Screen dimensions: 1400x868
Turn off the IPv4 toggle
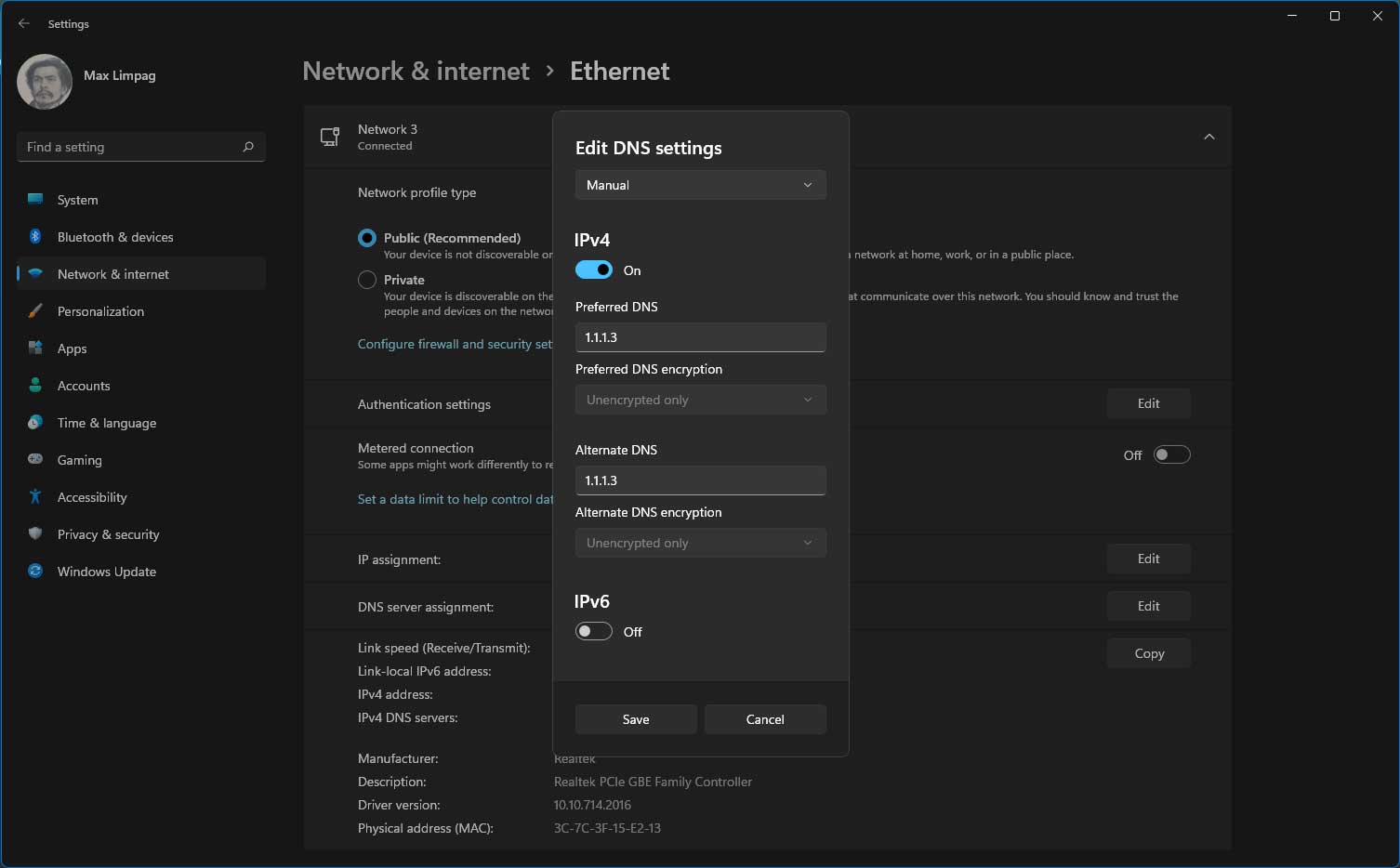pyautogui.click(x=593, y=270)
